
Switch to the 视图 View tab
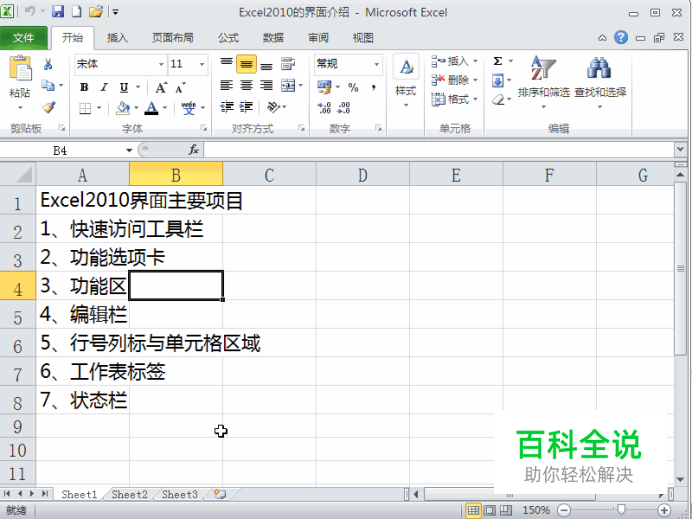pos(363,38)
